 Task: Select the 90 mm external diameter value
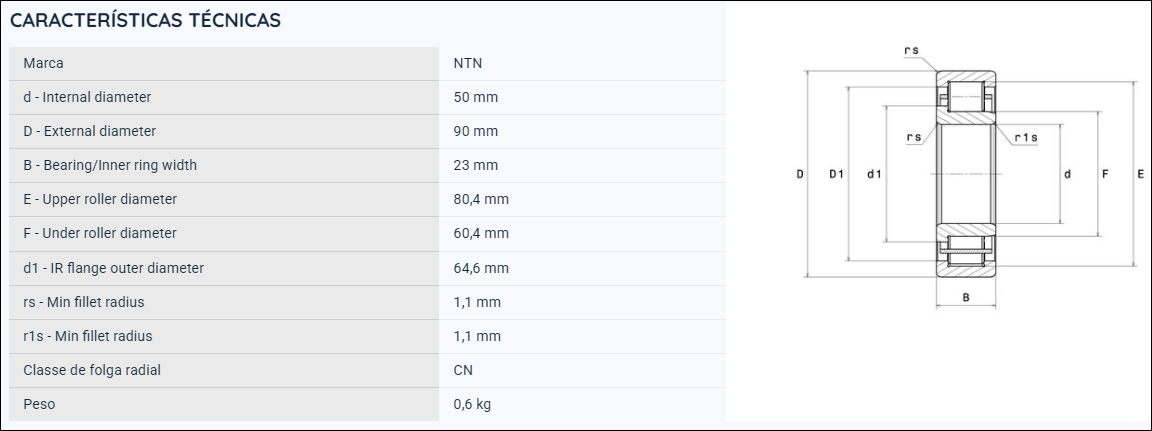click(475, 131)
